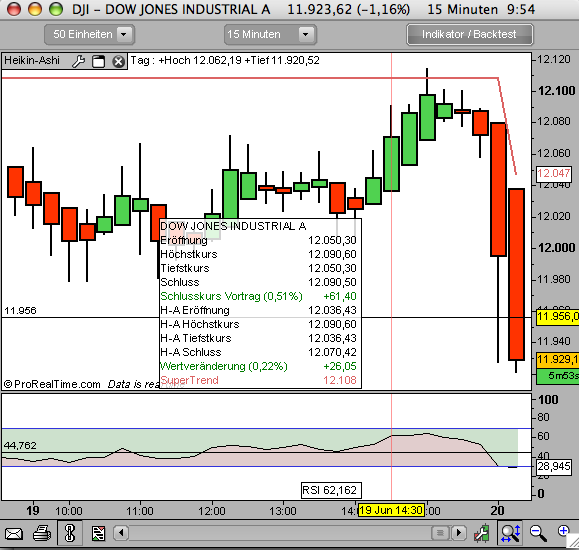Click the 44,762 RSI level label
The image size is (579, 550).
pyautogui.click(x=20, y=445)
